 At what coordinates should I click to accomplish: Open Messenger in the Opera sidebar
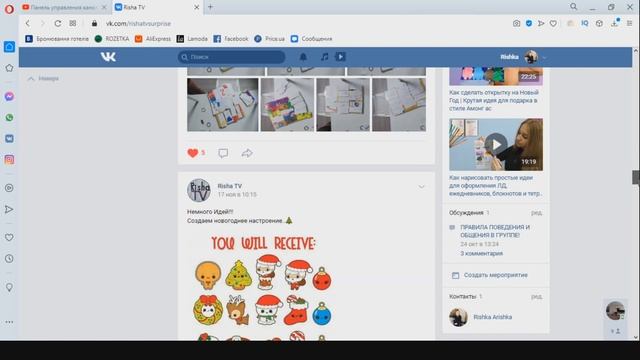click(x=9, y=96)
